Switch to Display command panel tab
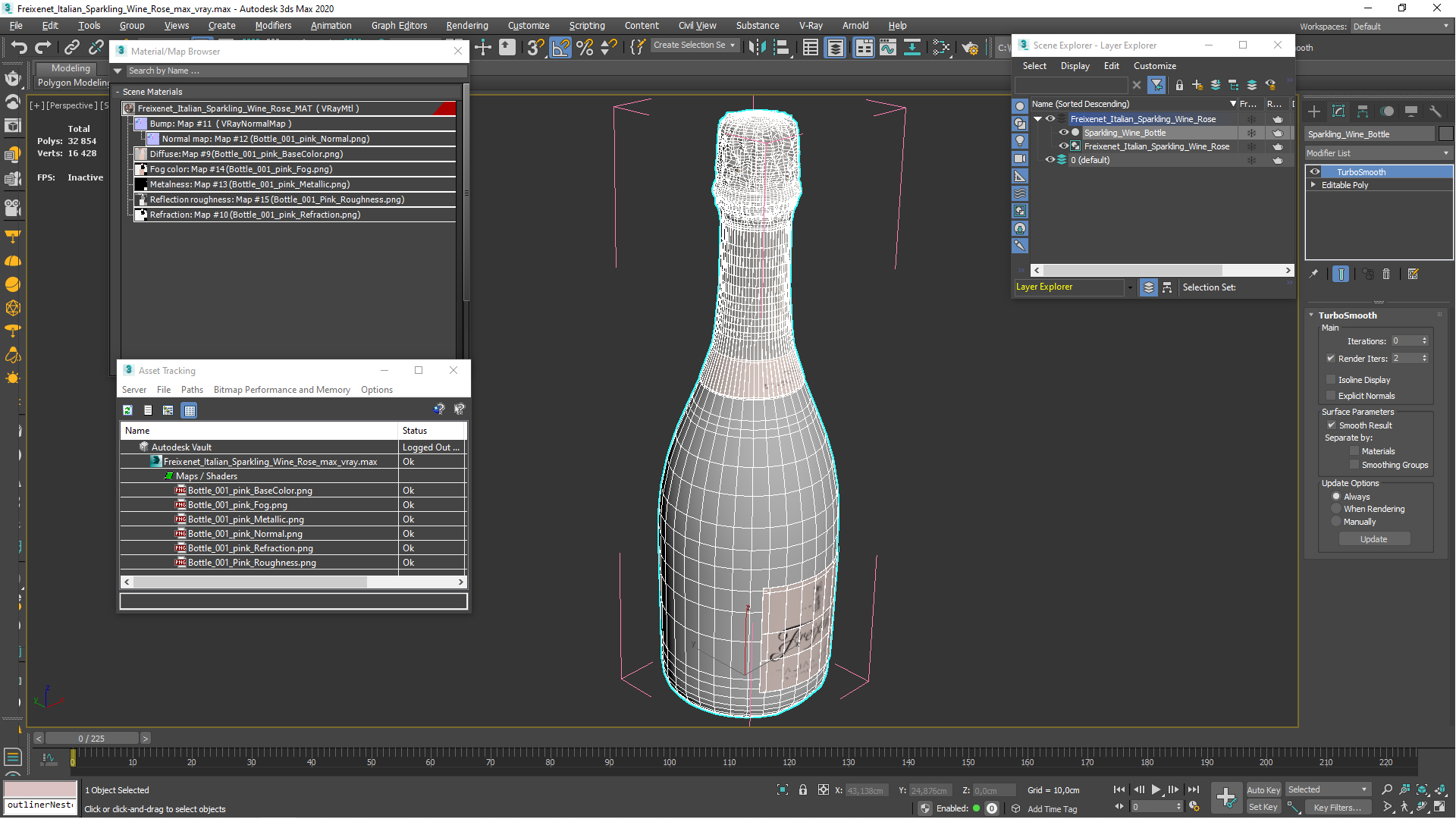Viewport: 1456px width, 819px height. (1411, 111)
